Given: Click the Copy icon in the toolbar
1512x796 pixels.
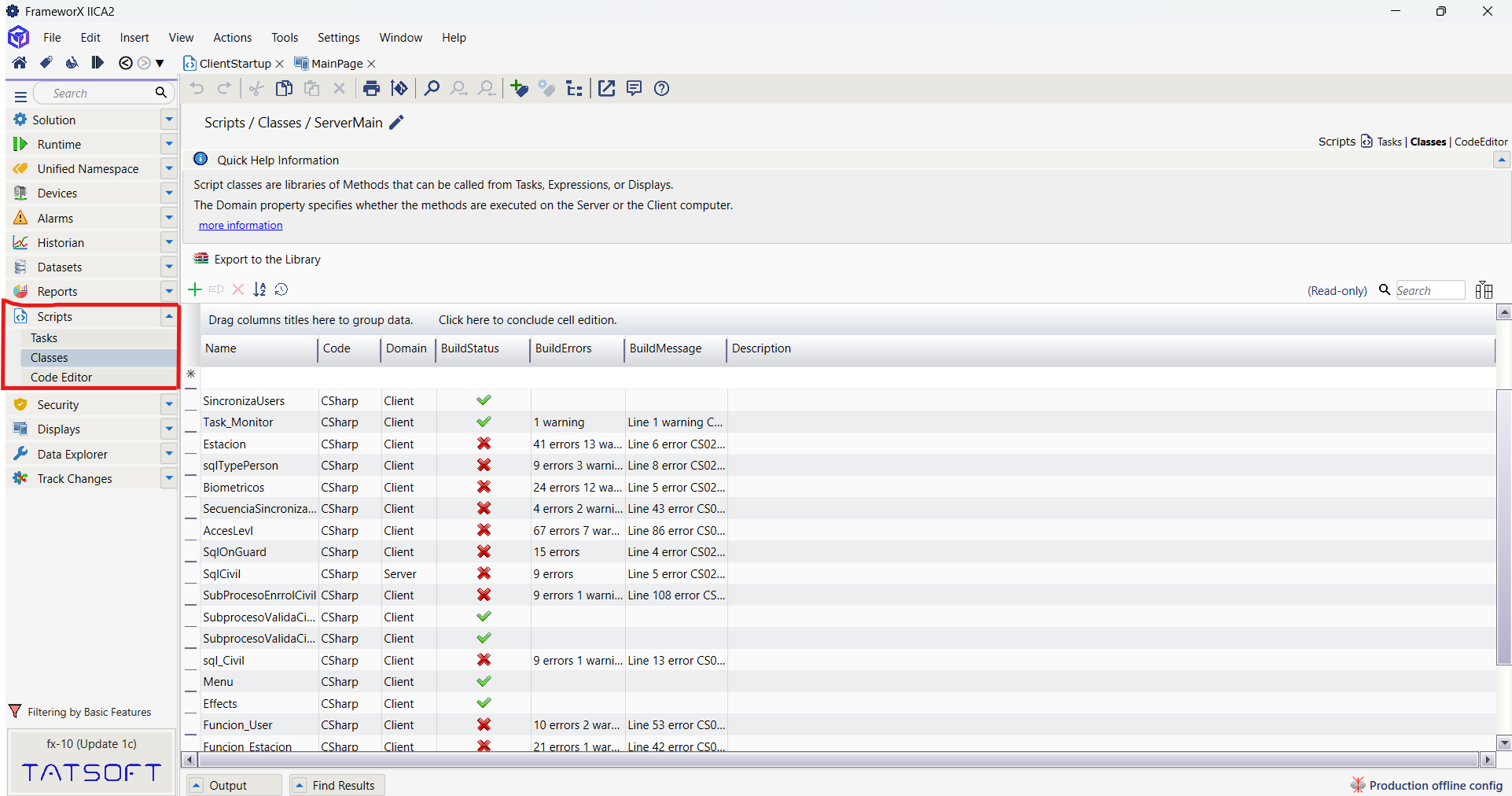Looking at the screenshot, I should pyautogui.click(x=284, y=88).
